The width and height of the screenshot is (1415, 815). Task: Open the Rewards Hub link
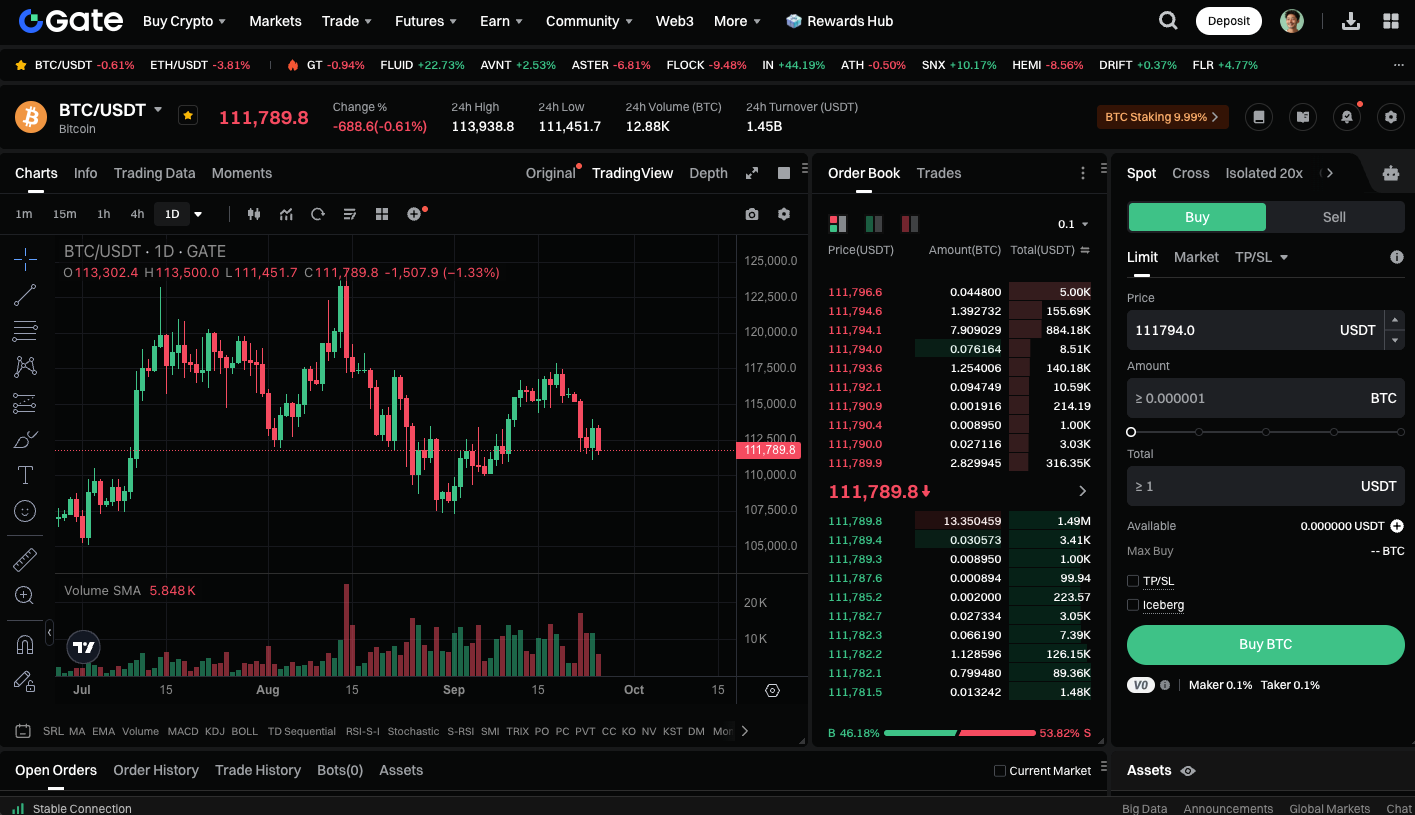(839, 21)
